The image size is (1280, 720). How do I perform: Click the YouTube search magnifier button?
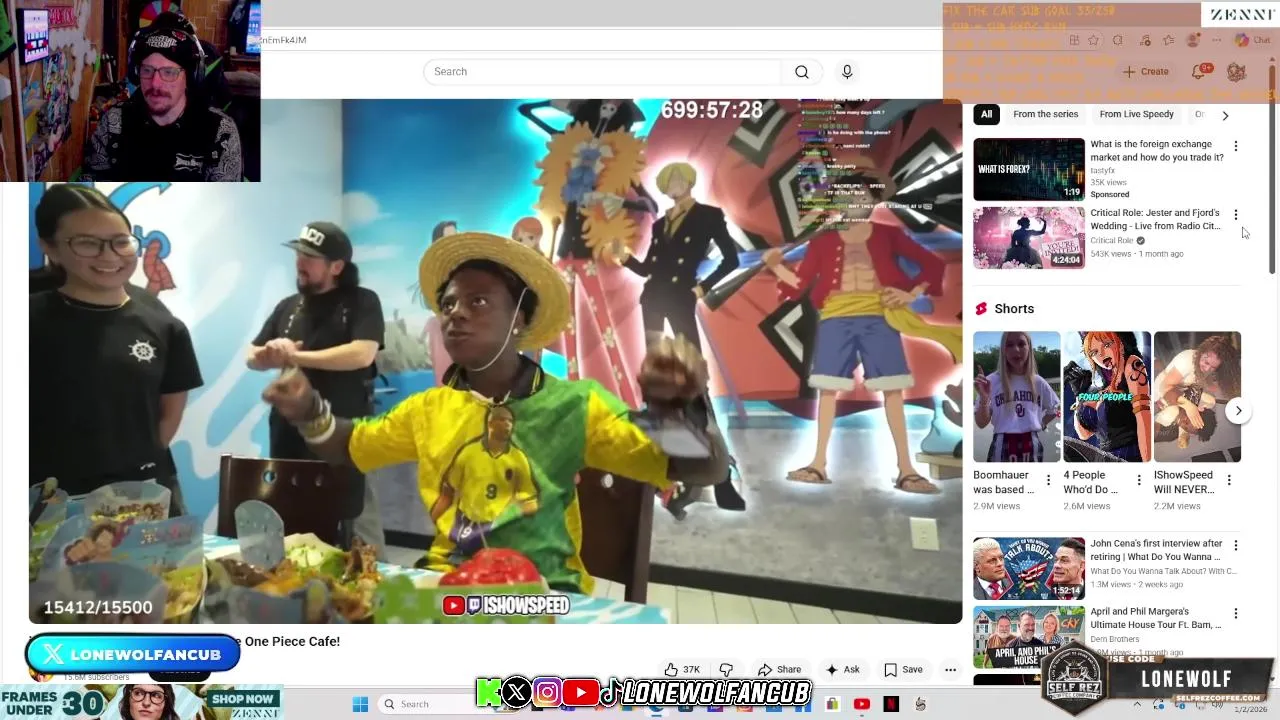tap(802, 72)
